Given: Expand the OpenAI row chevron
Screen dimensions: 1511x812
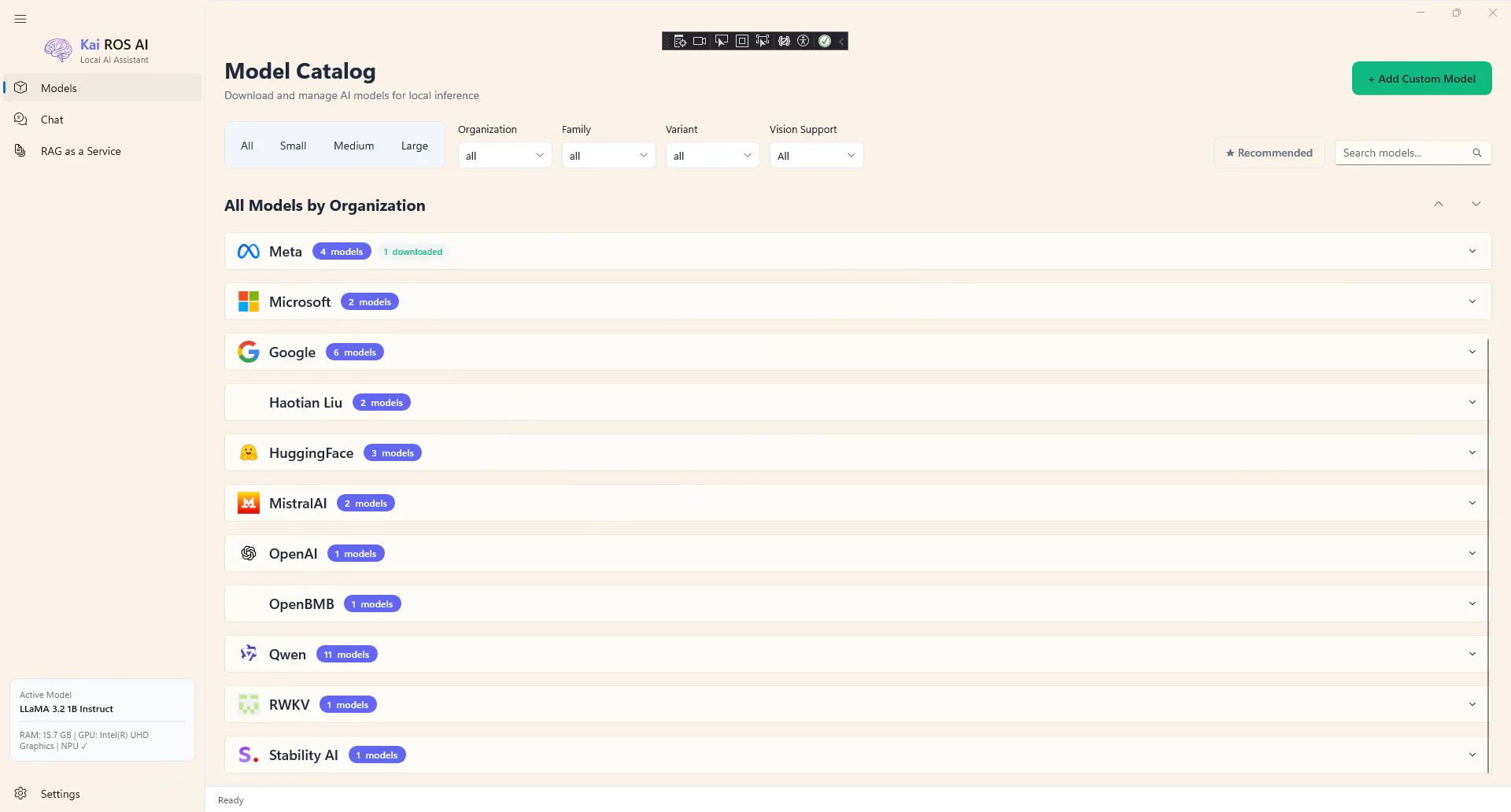Looking at the screenshot, I should click(x=1472, y=553).
